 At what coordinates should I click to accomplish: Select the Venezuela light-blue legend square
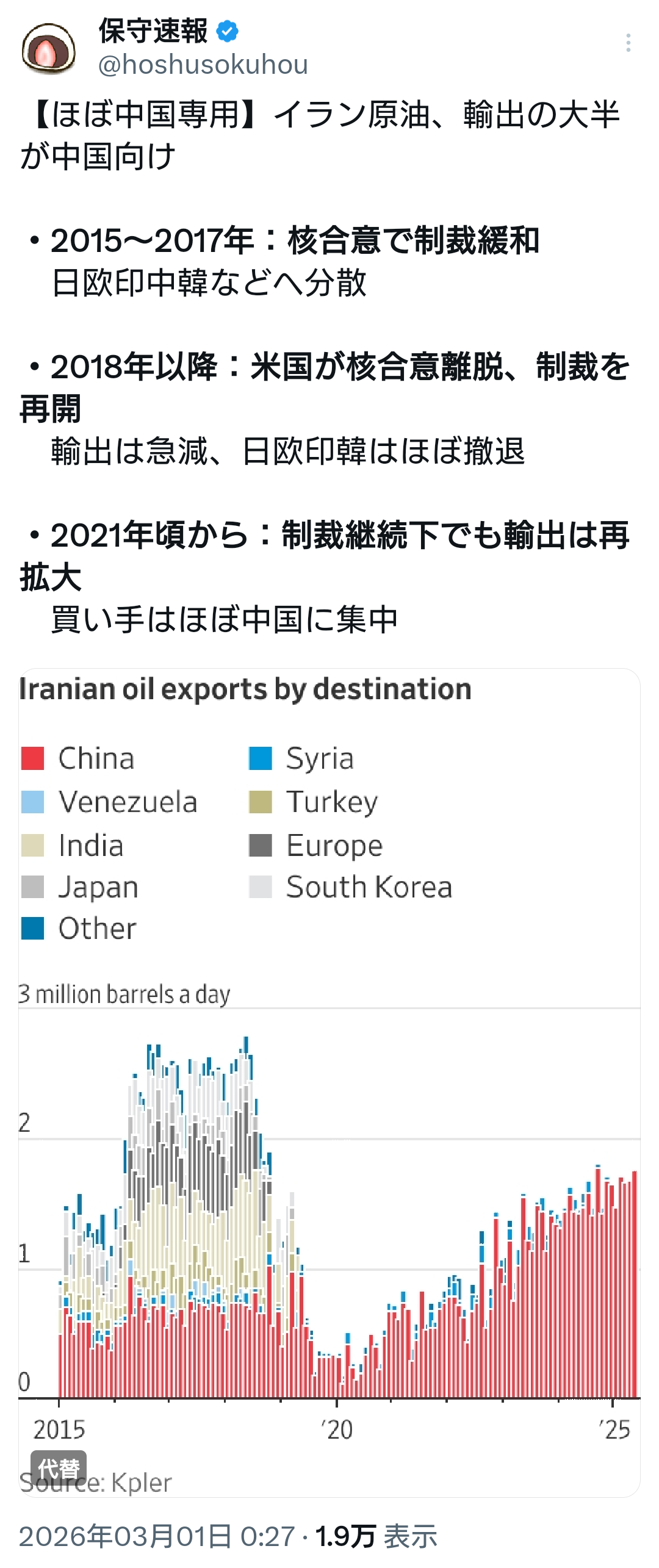(32, 802)
